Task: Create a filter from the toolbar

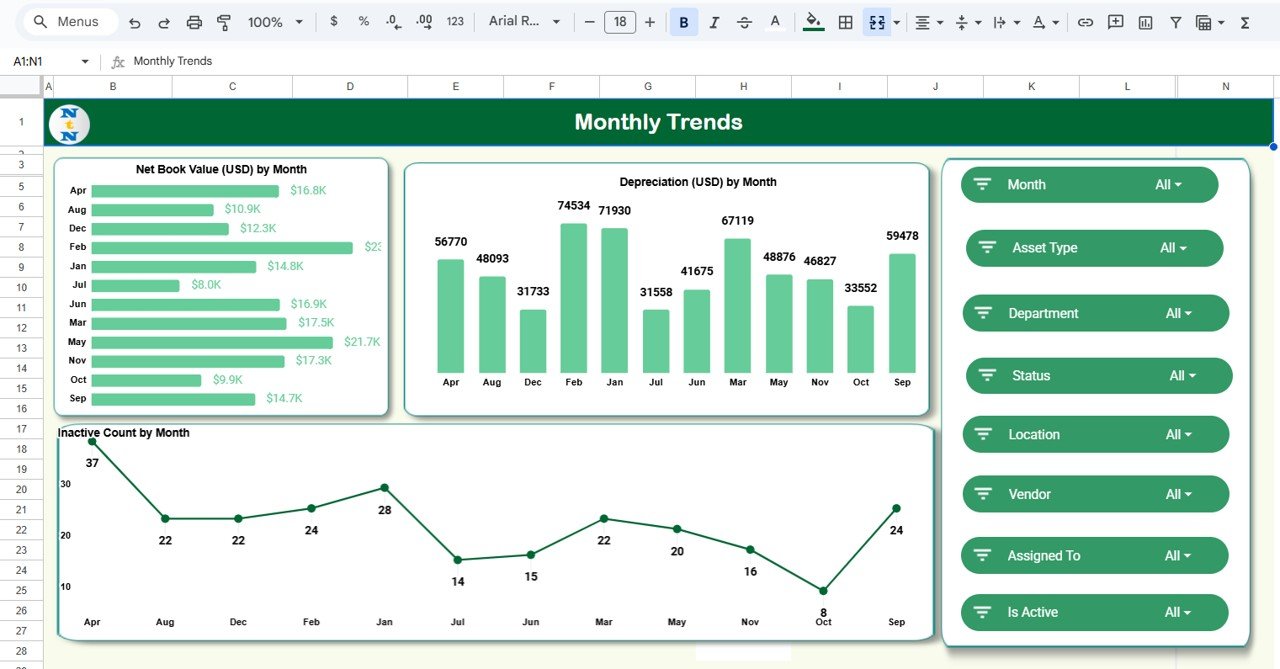Action: tap(1175, 21)
